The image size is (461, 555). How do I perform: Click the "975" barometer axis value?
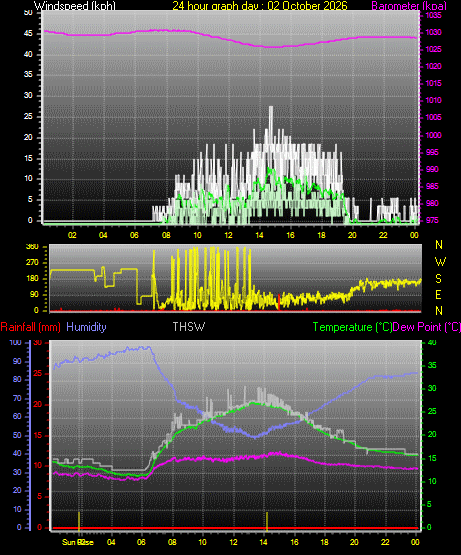pyautogui.click(x=432, y=220)
